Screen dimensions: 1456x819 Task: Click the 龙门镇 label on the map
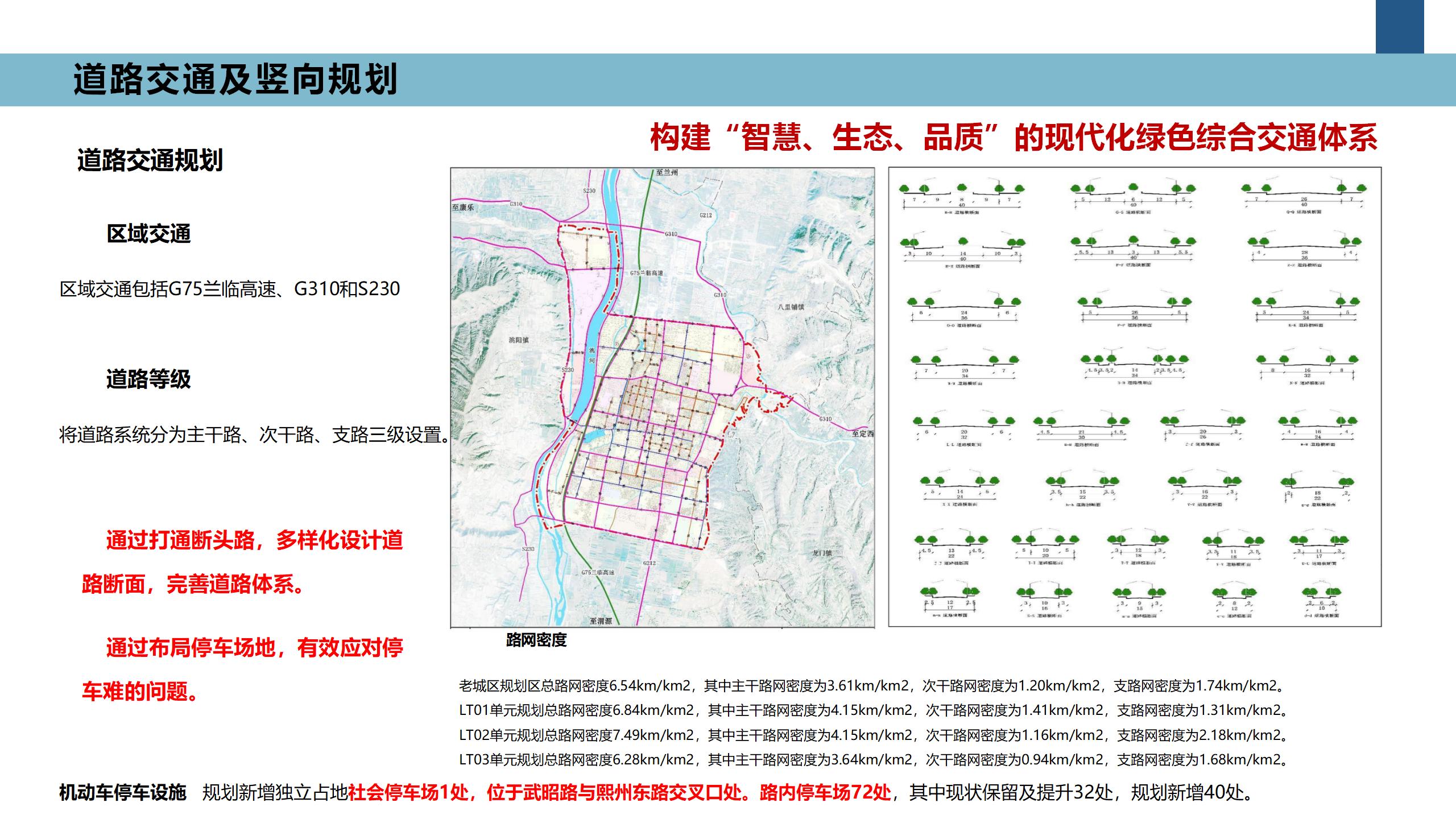point(822,553)
